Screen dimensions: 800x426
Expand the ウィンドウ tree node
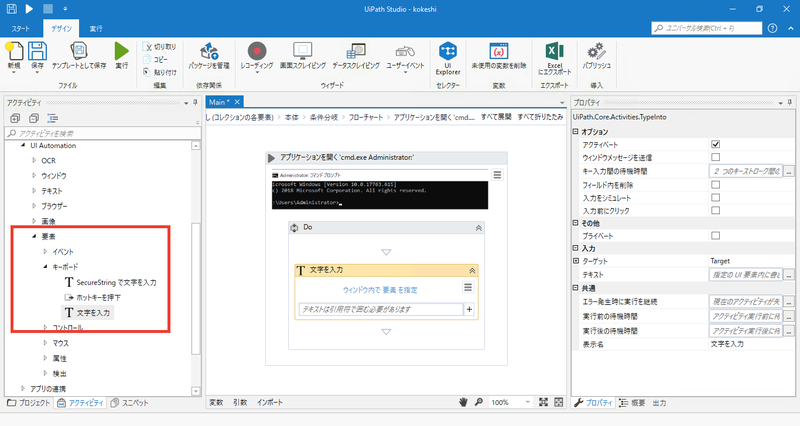34,176
